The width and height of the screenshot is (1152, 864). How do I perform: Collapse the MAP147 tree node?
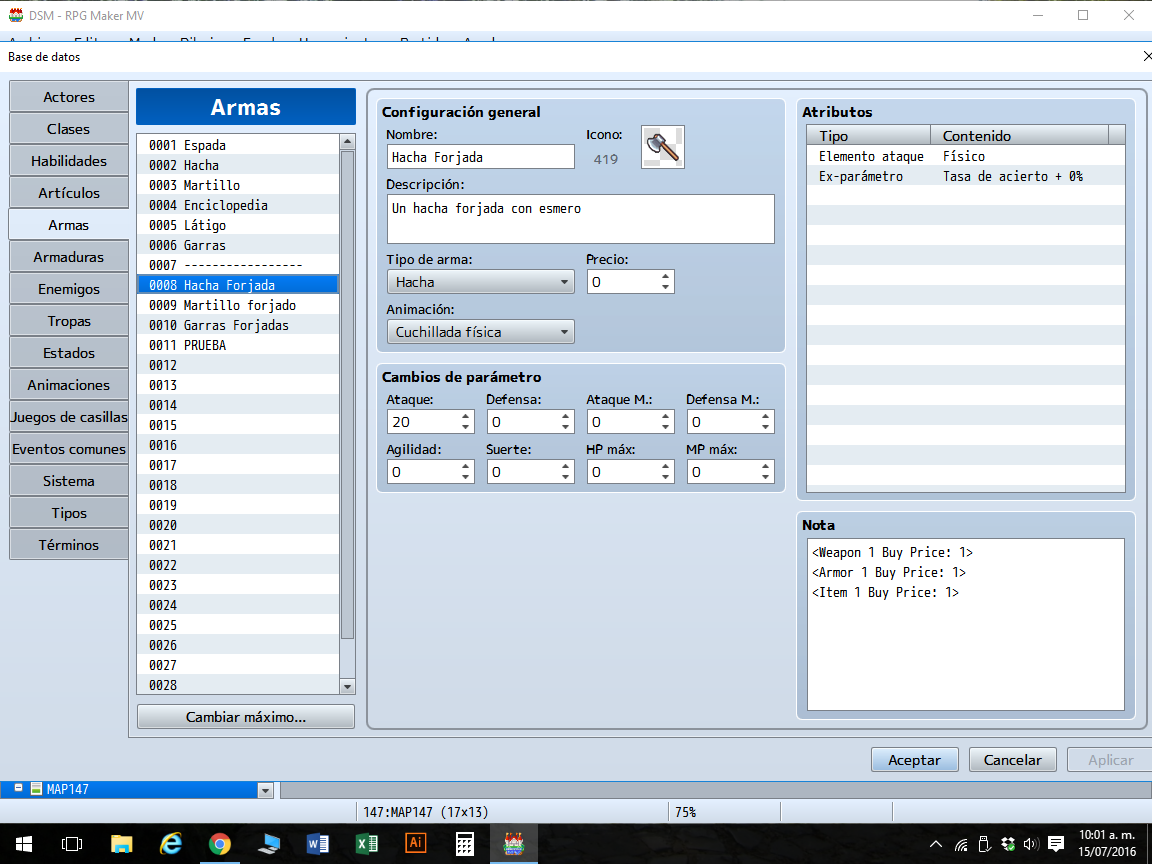pos(18,788)
